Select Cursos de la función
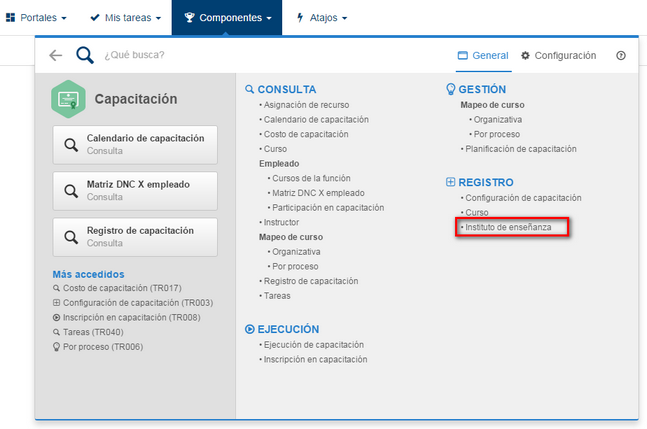The width and height of the screenshot is (647, 429). pos(311,178)
